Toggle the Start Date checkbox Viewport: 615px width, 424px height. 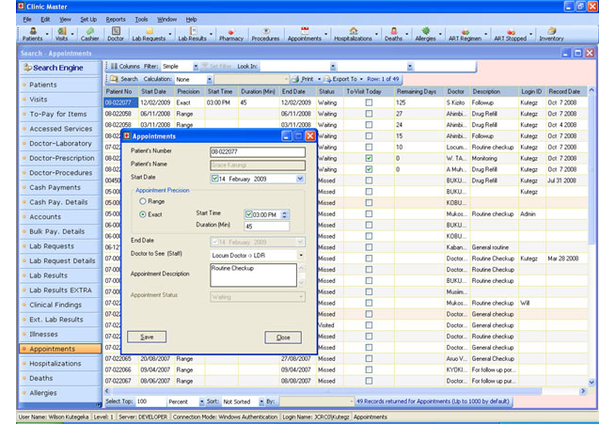coord(215,178)
